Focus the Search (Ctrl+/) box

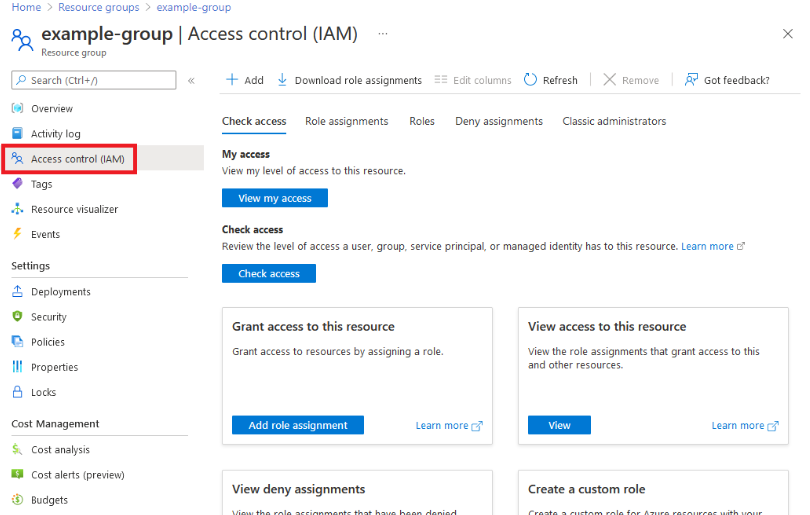tap(94, 80)
